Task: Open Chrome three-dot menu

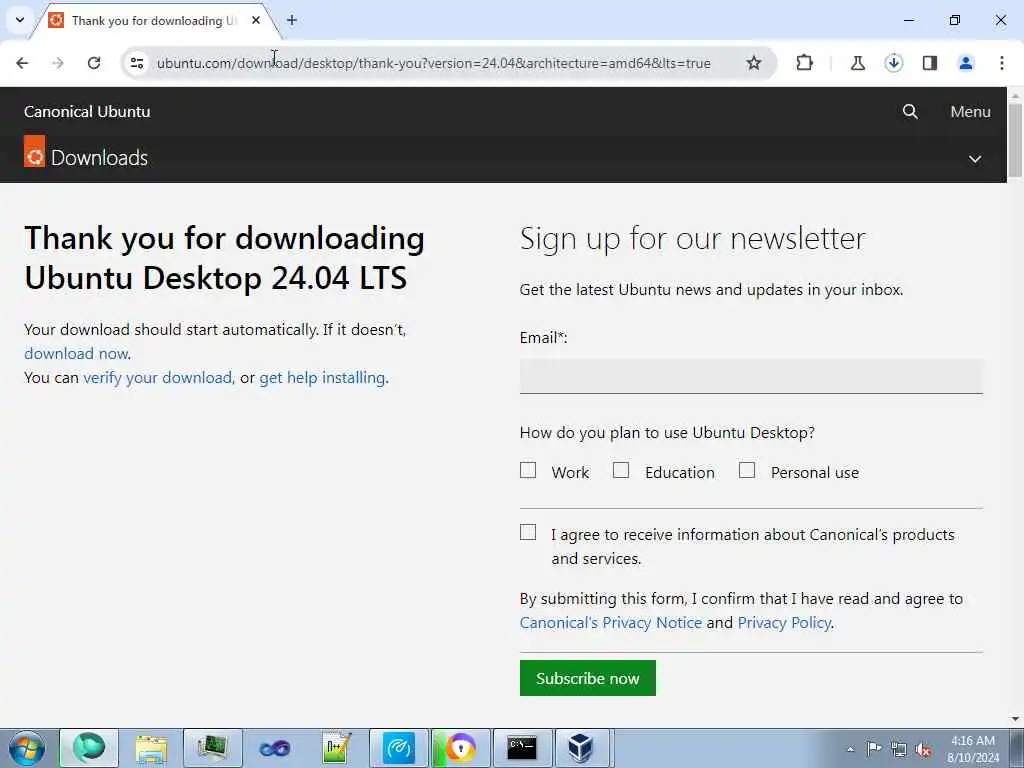Action: point(1002,63)
